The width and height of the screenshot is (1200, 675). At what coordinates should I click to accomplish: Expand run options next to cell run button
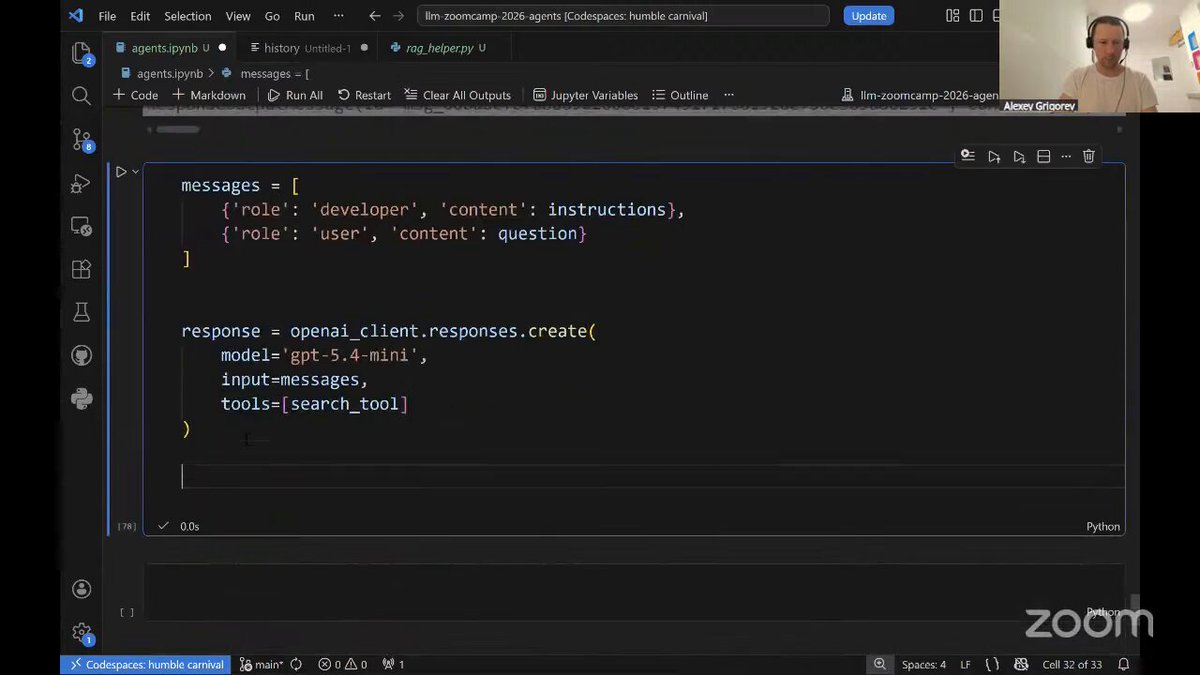tap(135, 172)
